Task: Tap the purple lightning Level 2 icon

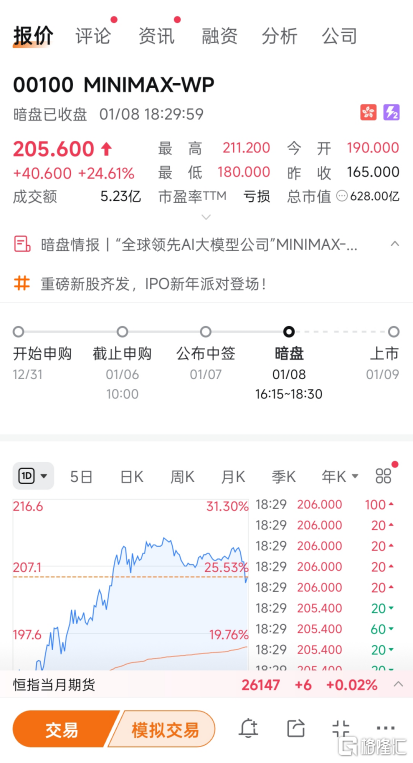Action: click(392, 112)
